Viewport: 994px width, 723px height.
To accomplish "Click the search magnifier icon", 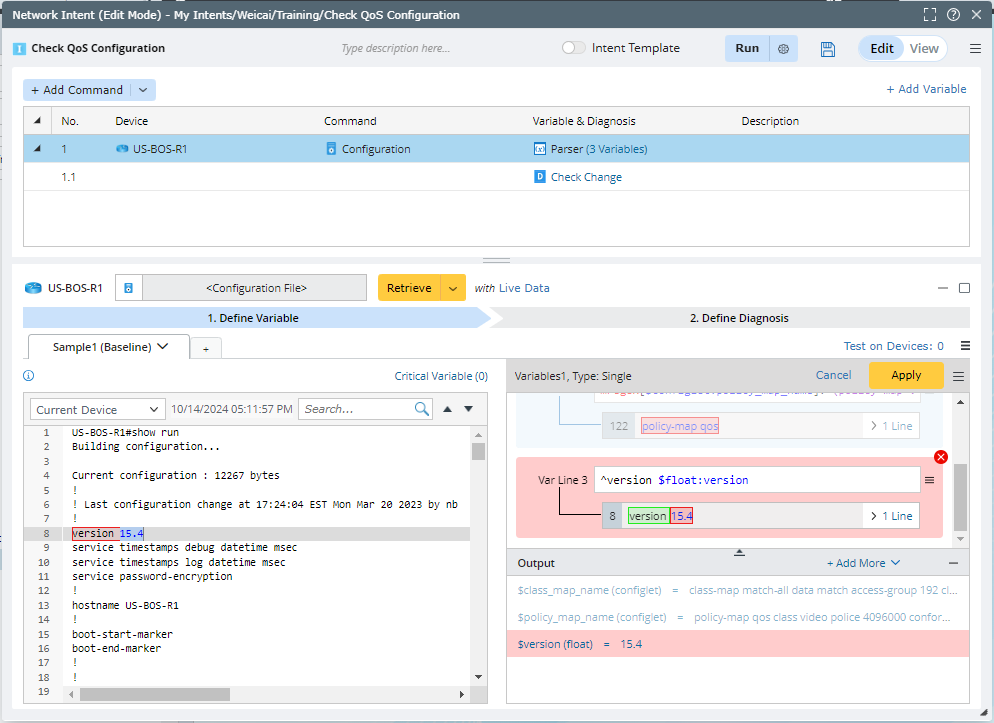I will (422, 409).
